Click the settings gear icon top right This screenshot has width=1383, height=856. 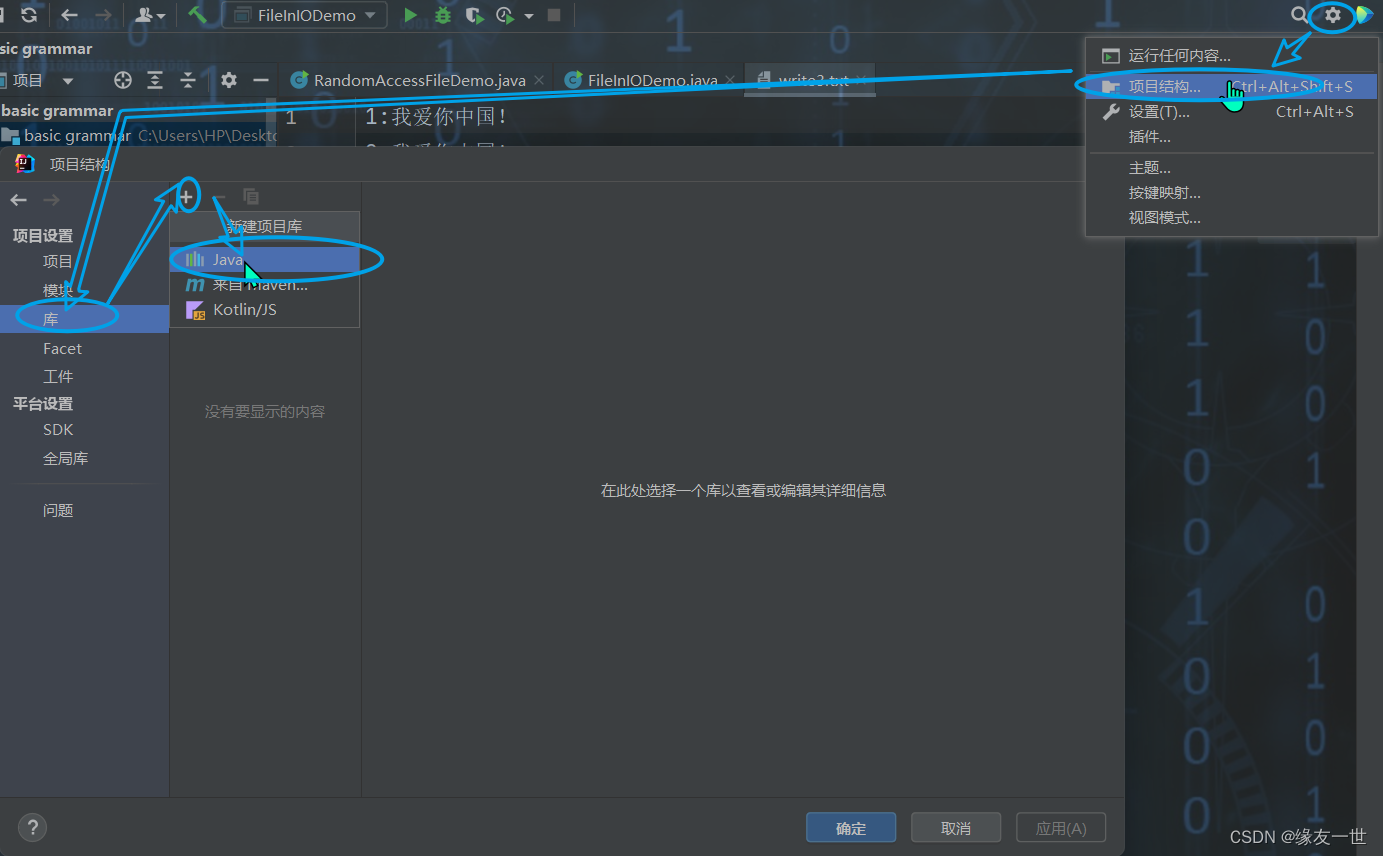pyautogui.click(x=1333, y=15)
